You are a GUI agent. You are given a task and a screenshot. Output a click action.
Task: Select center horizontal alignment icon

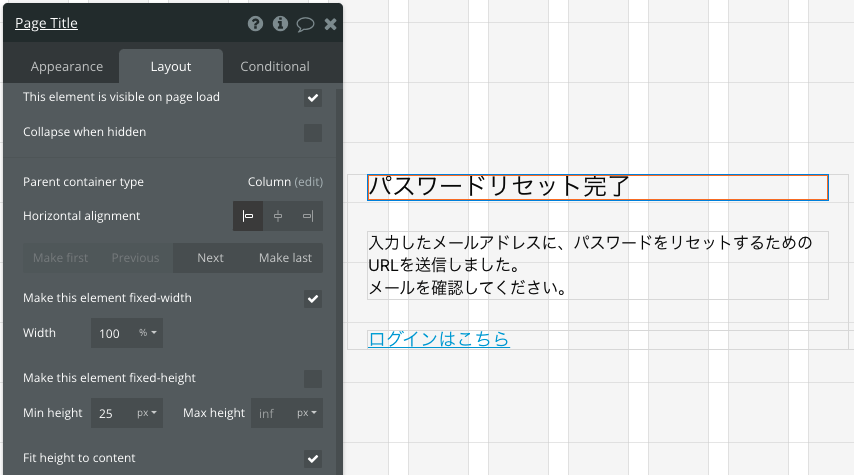(278, 216)
